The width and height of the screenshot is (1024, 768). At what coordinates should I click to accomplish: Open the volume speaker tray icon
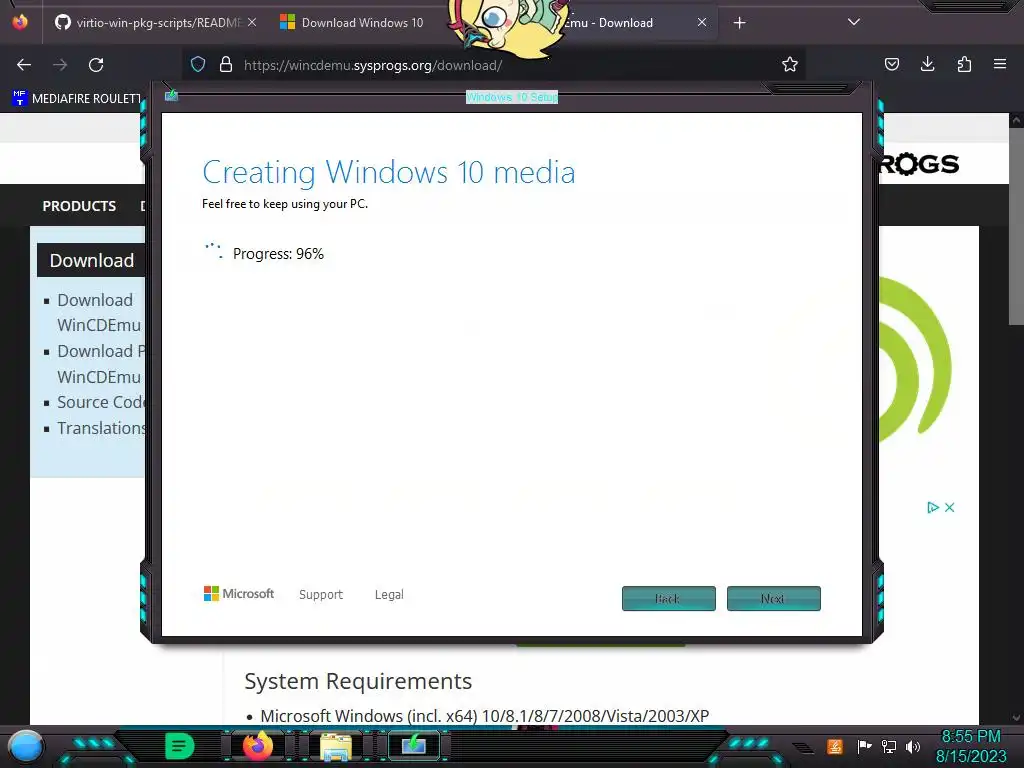point(913,746)
